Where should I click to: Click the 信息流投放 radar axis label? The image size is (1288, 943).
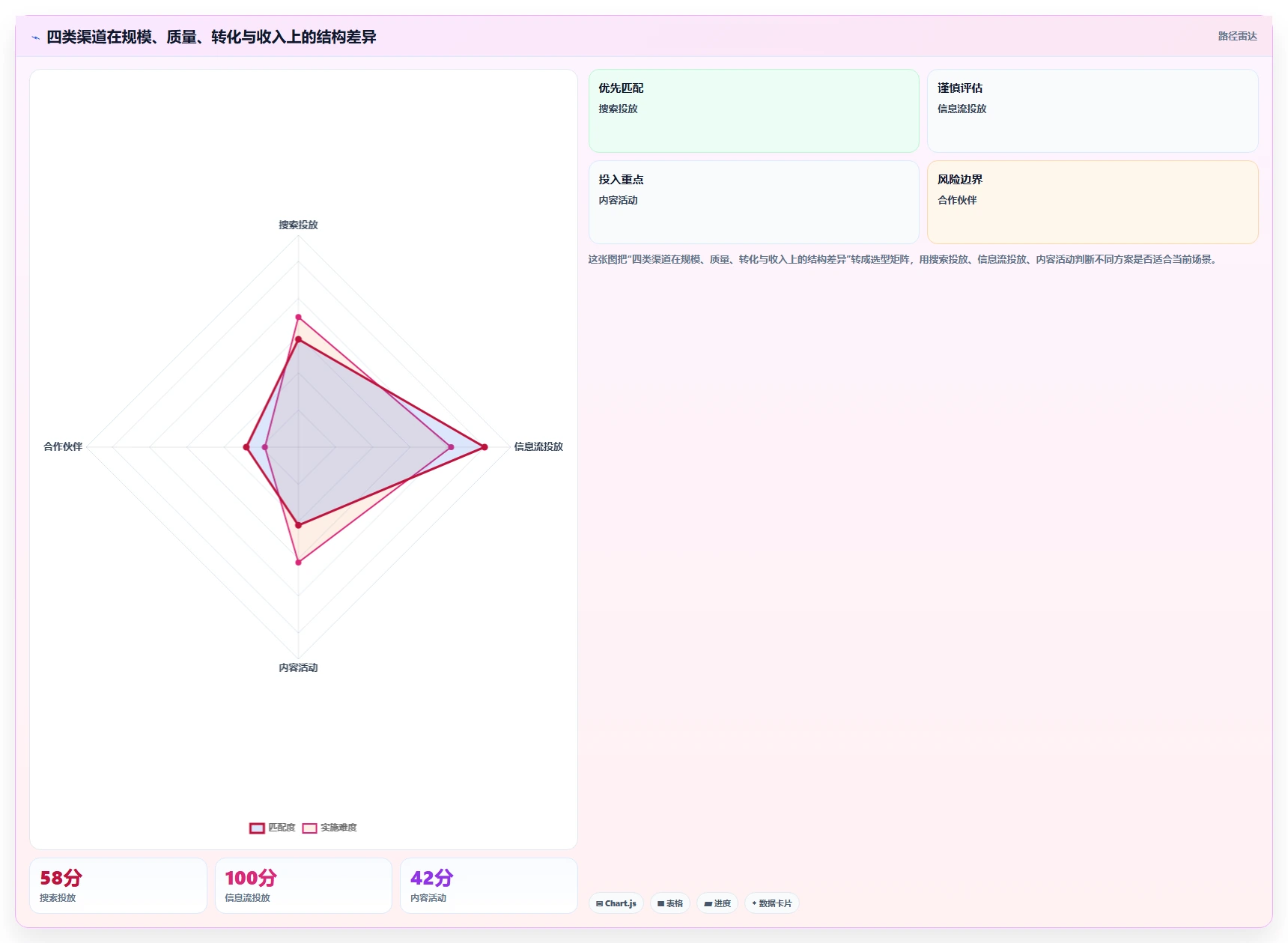[538, 446]
